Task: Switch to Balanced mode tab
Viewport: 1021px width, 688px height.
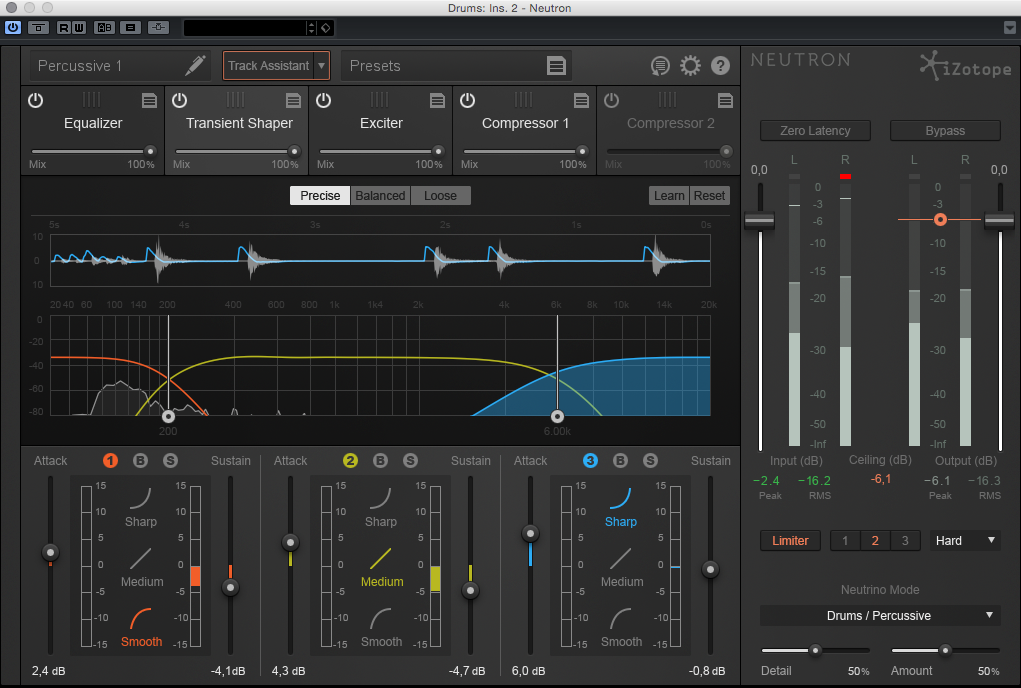Action: point(380,195)
